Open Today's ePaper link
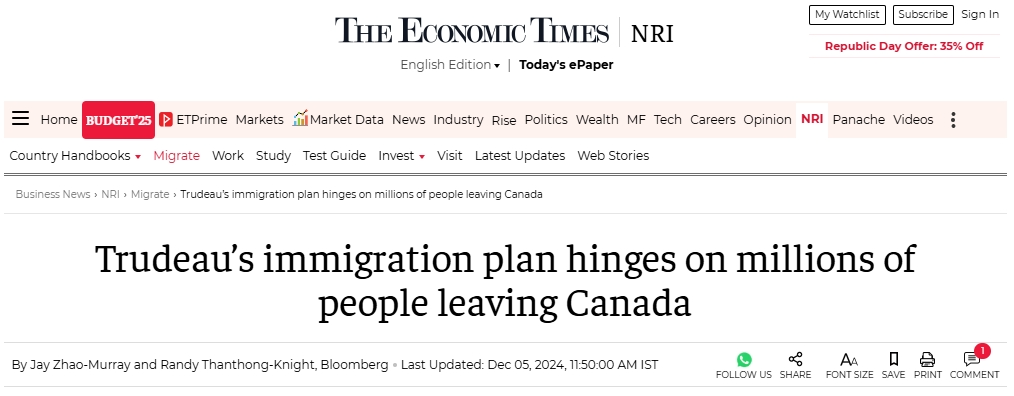Viewport: 1014px width, 396px height. (x=566, y=65)
